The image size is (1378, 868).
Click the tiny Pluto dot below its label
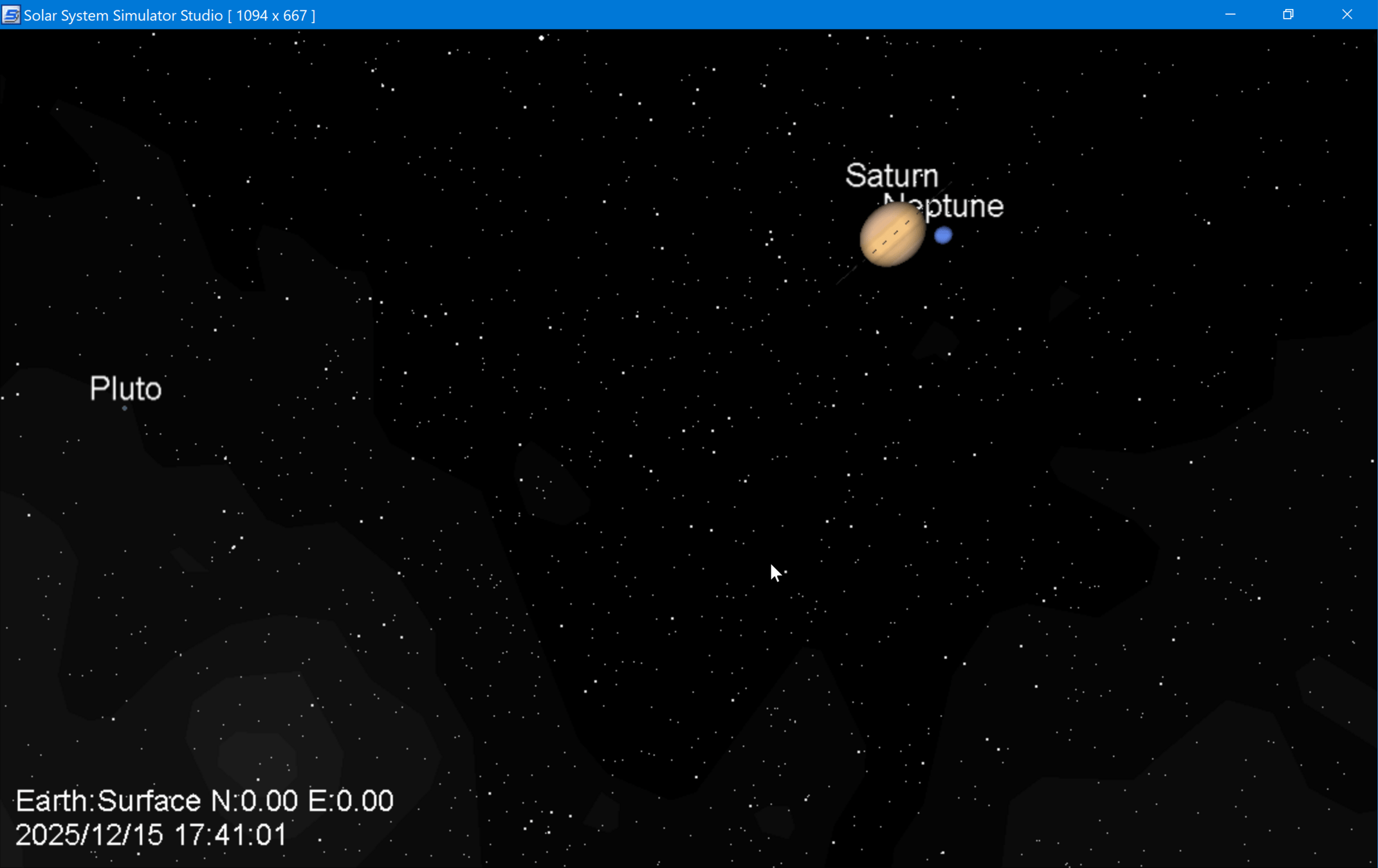point(125,408)
